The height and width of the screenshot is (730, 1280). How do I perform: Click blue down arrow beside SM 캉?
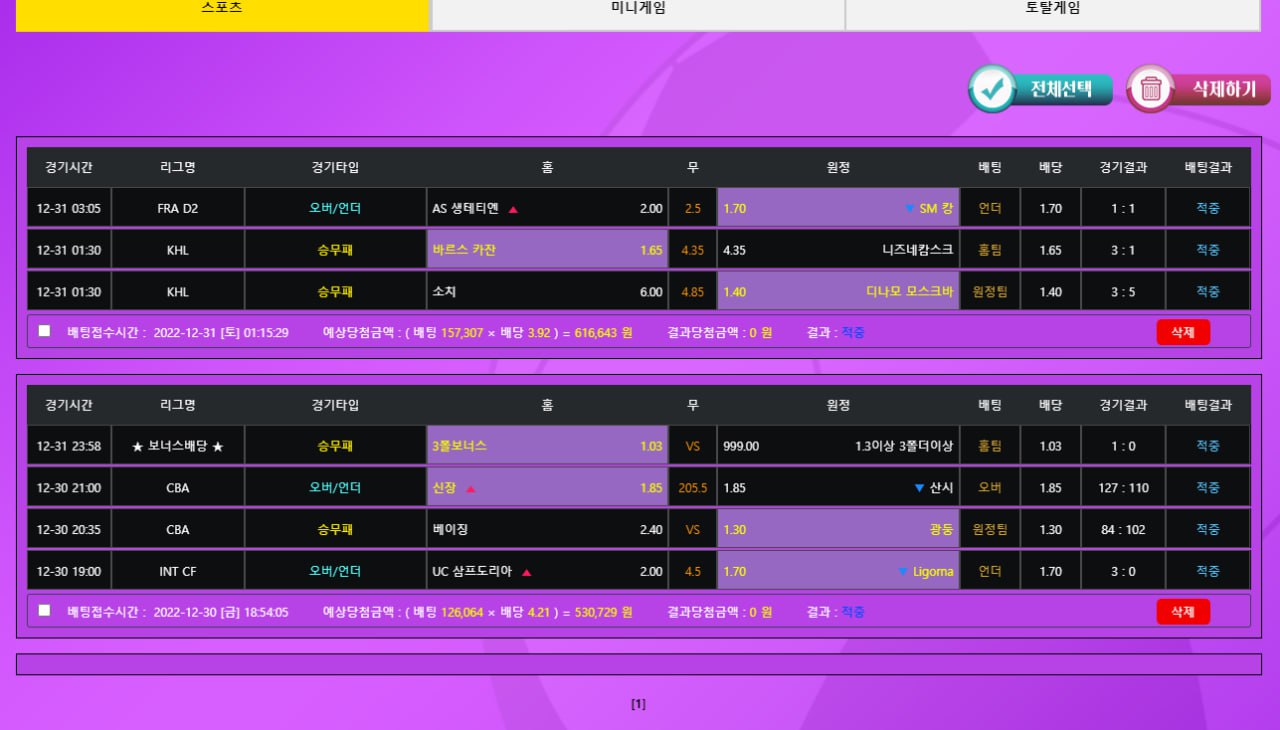[x=909, y=209]
